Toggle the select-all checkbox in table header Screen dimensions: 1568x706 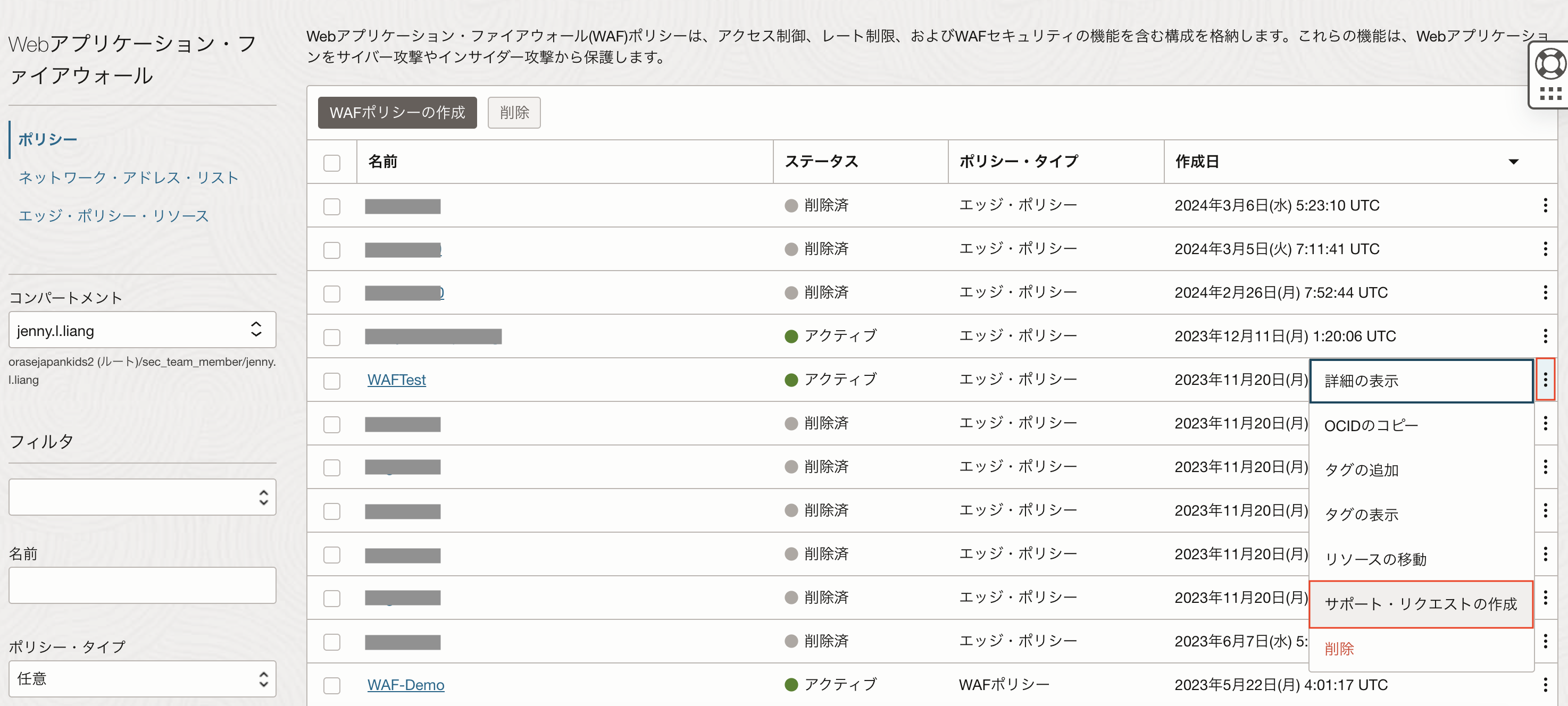point(332,163)
